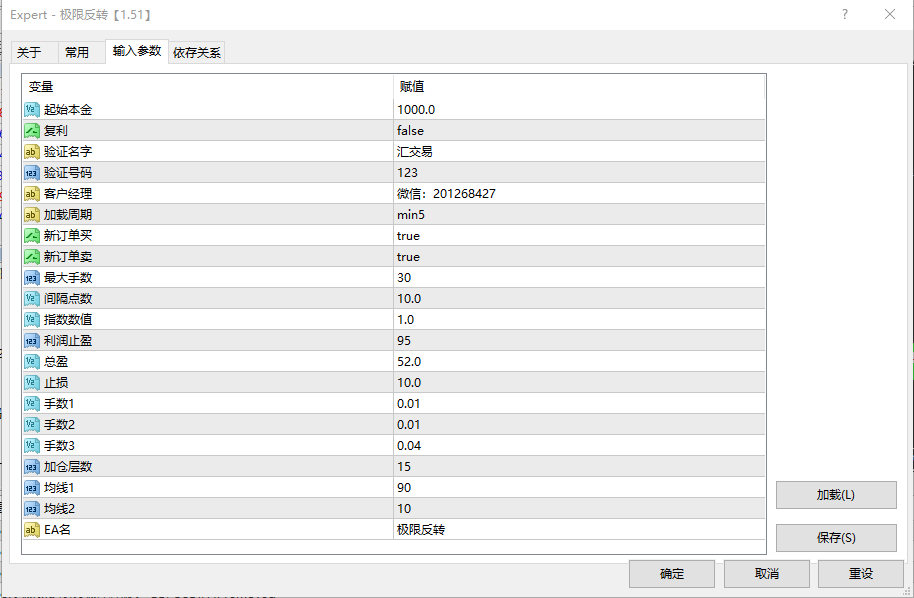Click the double-type icon beside 起始本金

click(32, 110)
